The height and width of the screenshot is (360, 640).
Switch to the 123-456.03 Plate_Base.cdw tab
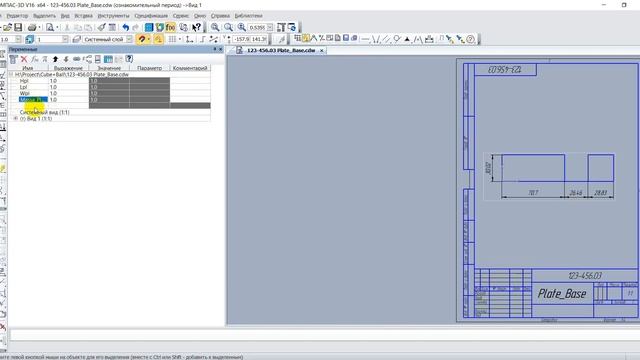281,50
